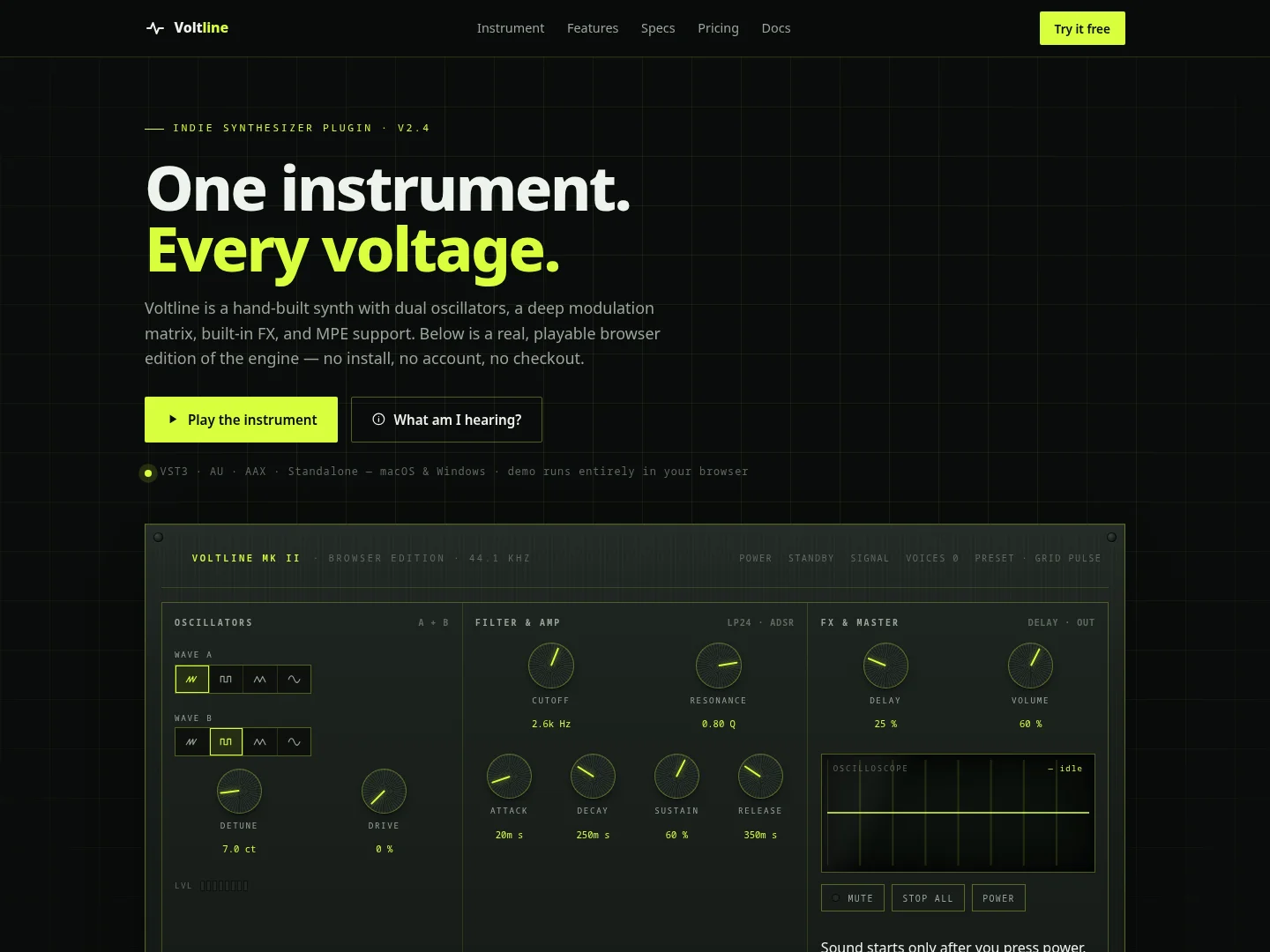Select square waveform for Wave B
Image resolution: width=1270 pixels, height=952 pixels.
tap(226, 742)
